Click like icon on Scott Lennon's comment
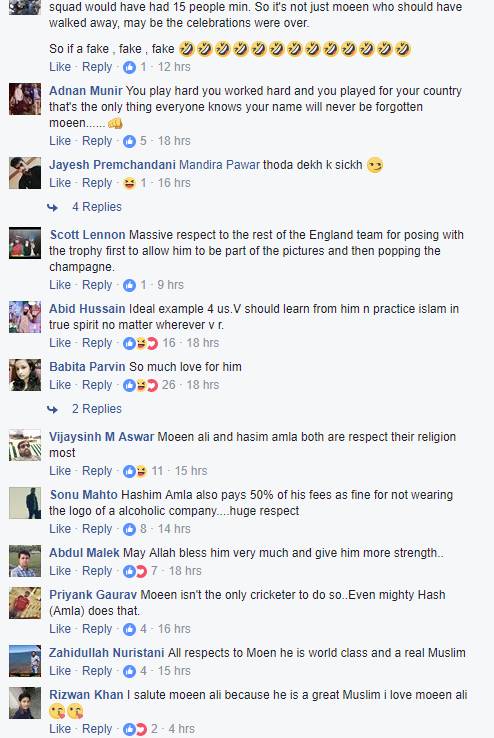This screenshot has width=494, height=738. pos(129,285)
